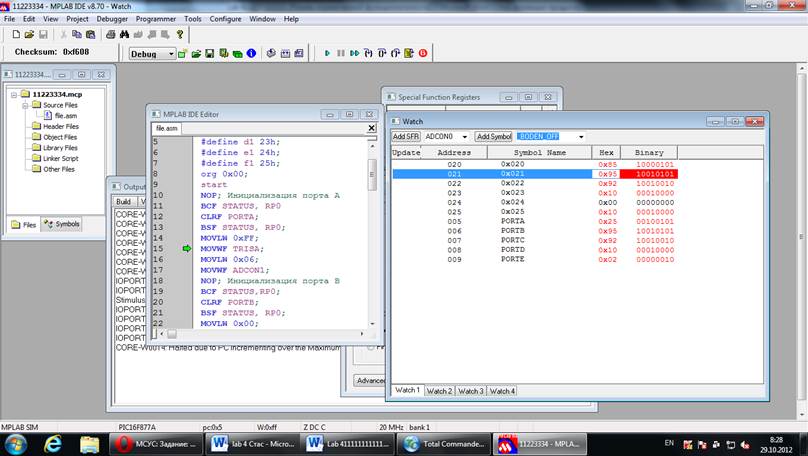Click the Run debugger play icon

[x=327, y=53]
